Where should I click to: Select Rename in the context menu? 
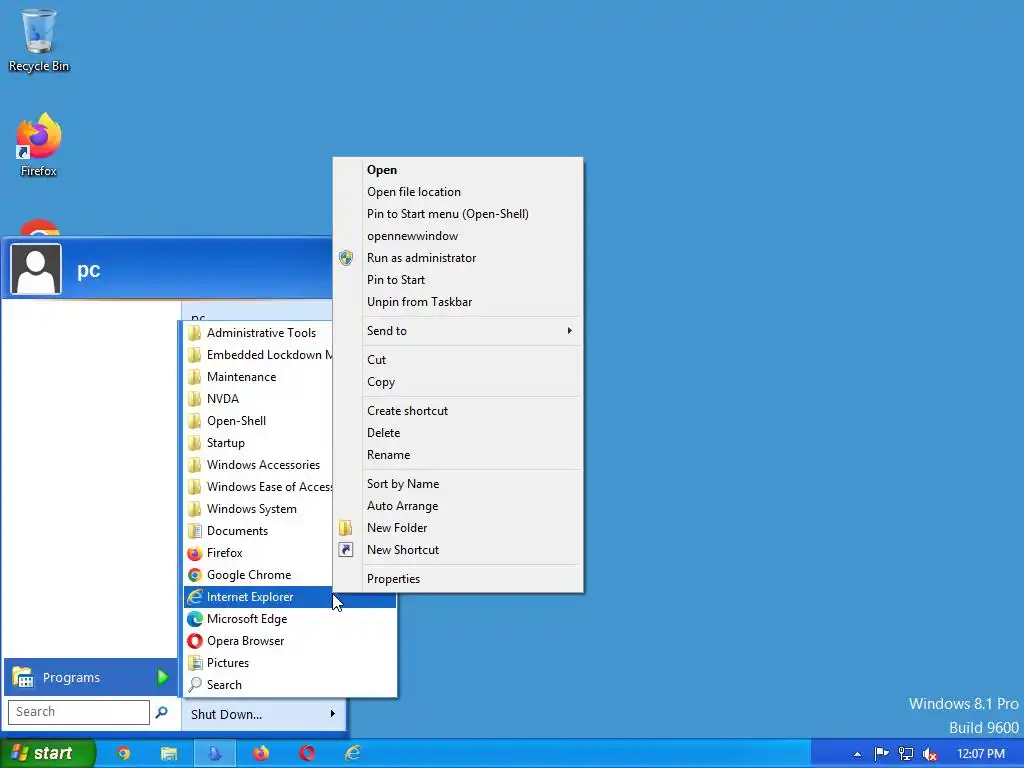(x=458, y=455)
